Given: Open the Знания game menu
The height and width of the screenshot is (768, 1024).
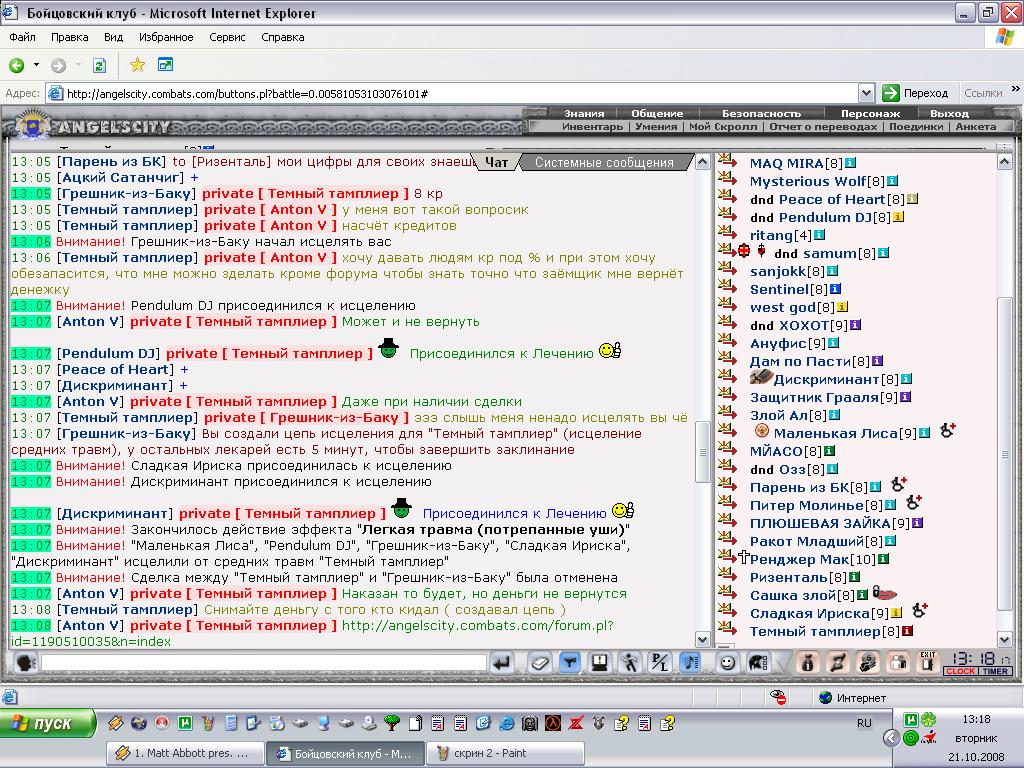Looking at the screenshot, I should (584, 114).
